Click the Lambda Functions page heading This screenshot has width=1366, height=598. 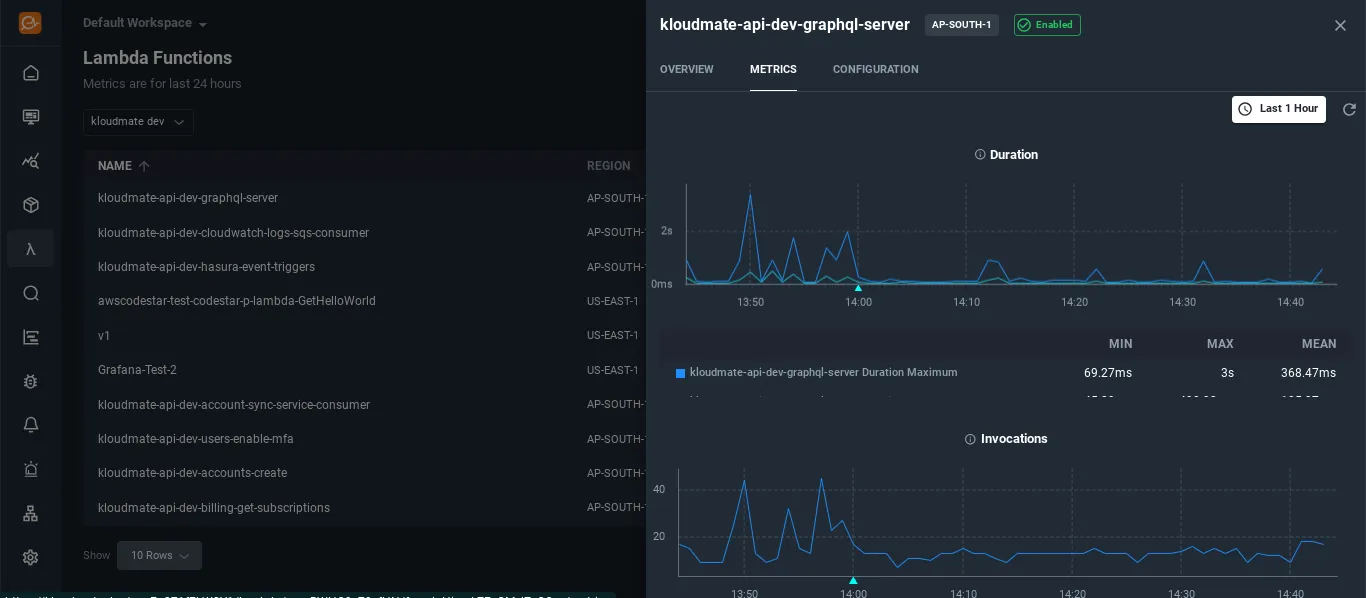coord(157,58)
